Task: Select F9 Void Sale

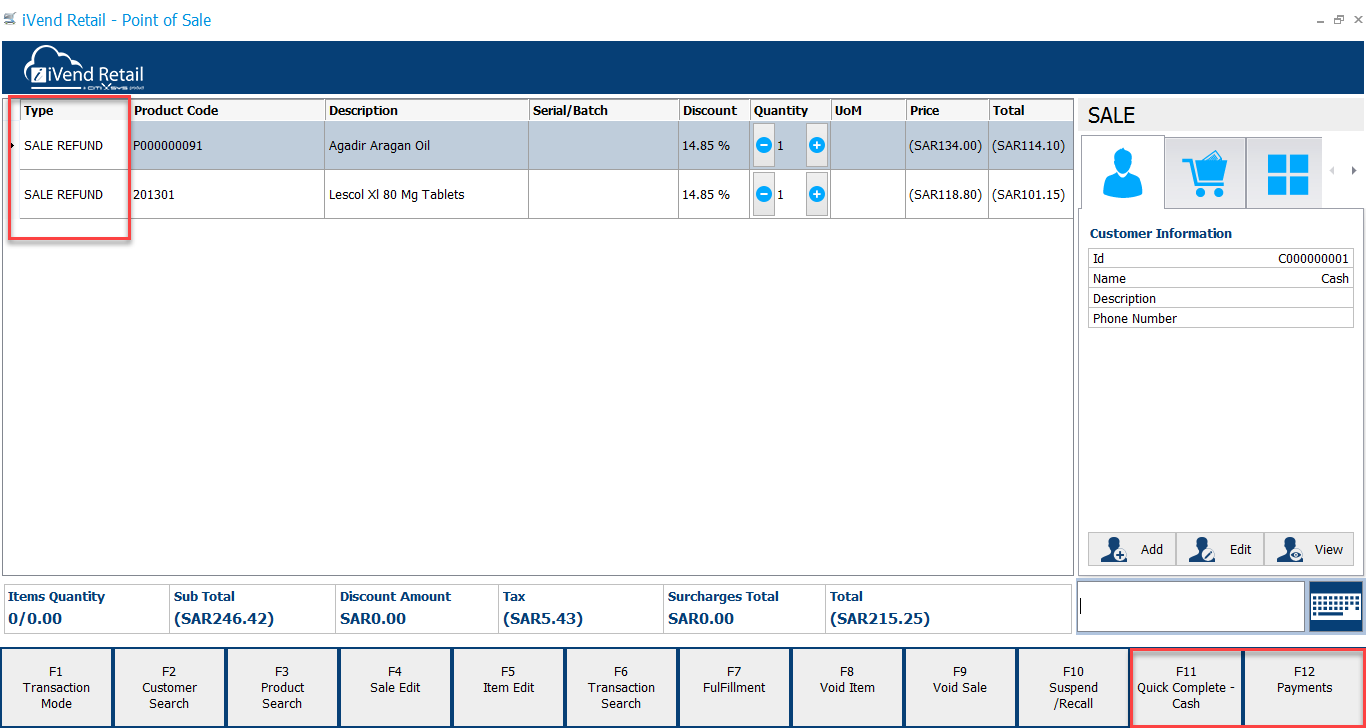Action: tap(960, 687)
